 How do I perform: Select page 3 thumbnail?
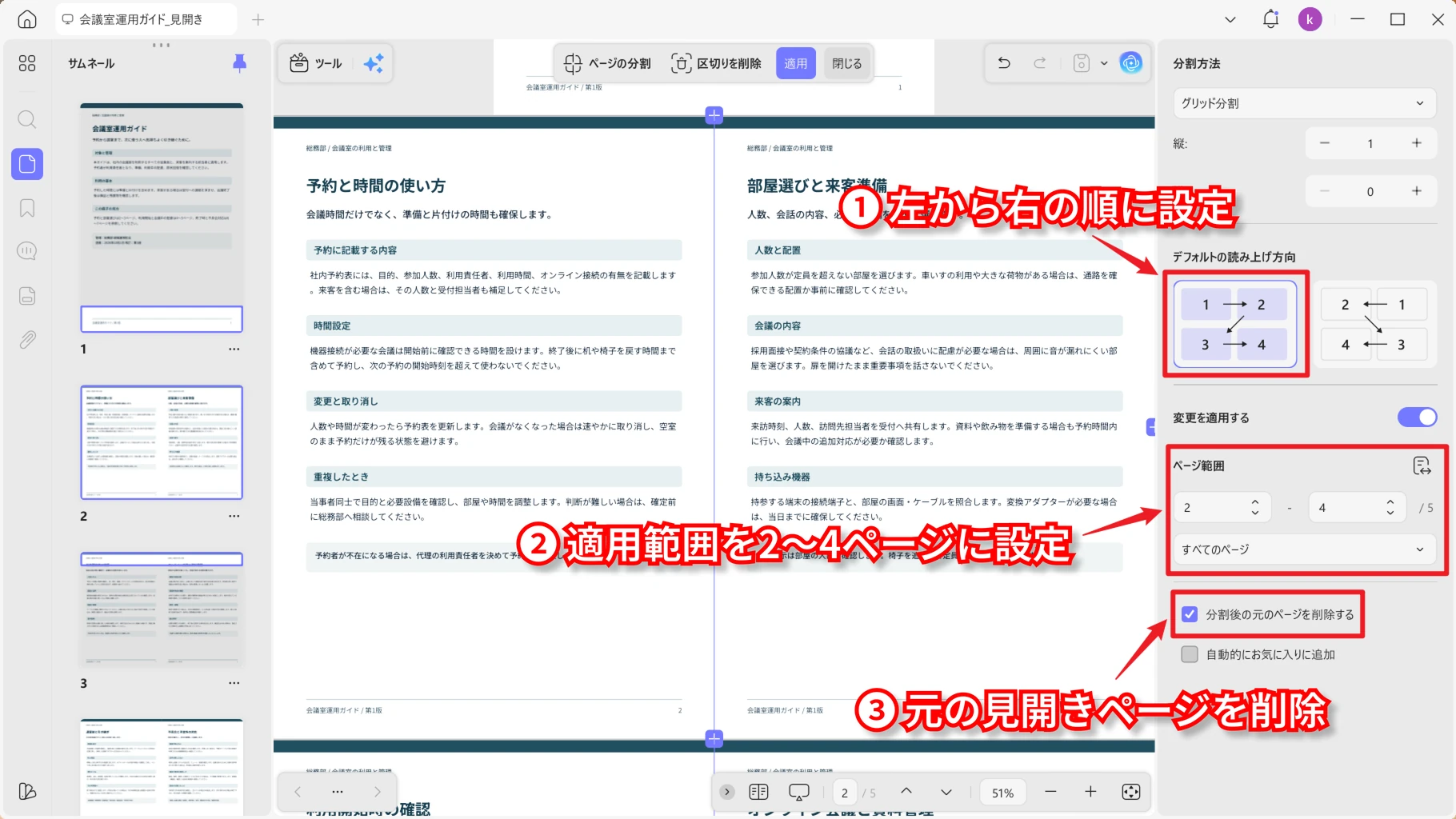pos(162,609)
